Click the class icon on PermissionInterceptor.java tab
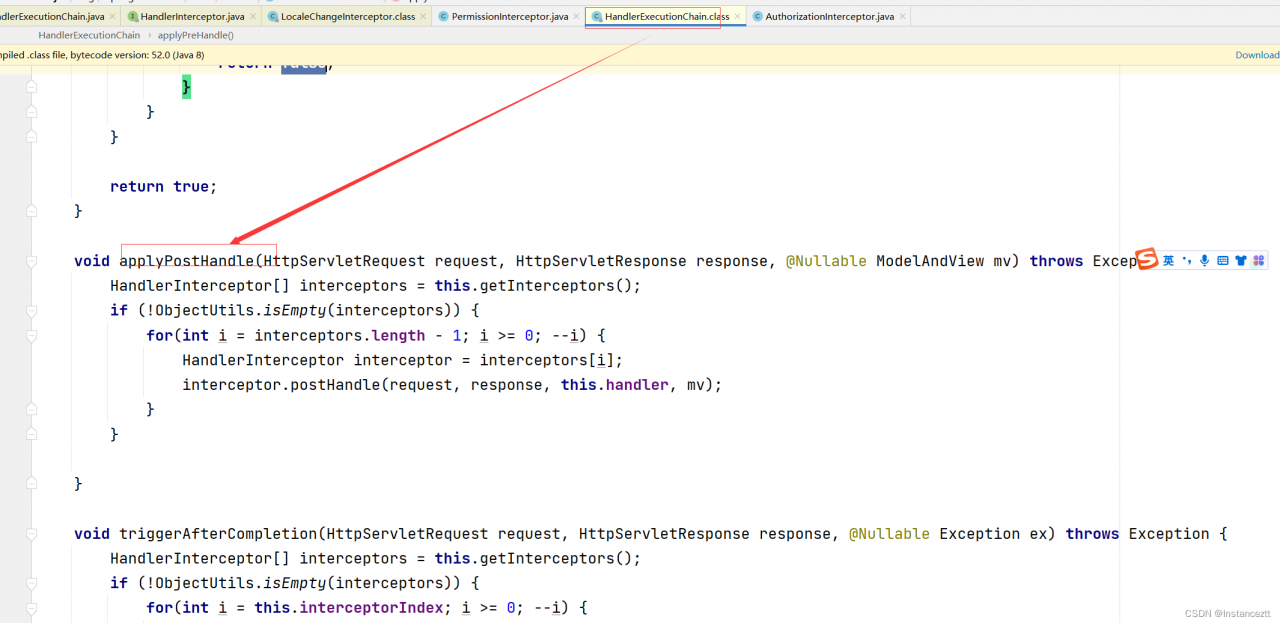This screenshot has width=1280, height=623. [443, 17]
